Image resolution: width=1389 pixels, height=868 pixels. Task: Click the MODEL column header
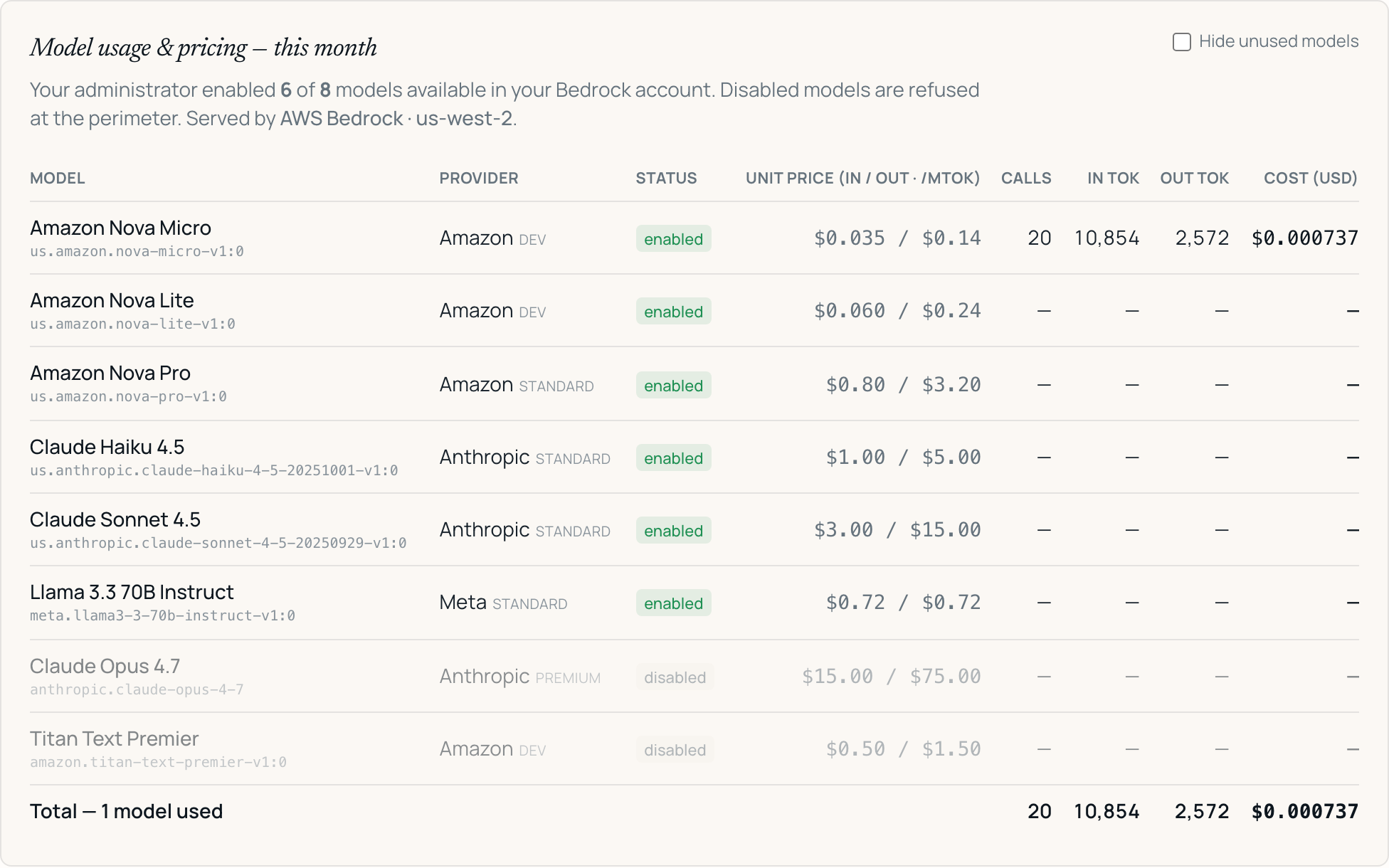pyautogui.click(x=58, y=178)
